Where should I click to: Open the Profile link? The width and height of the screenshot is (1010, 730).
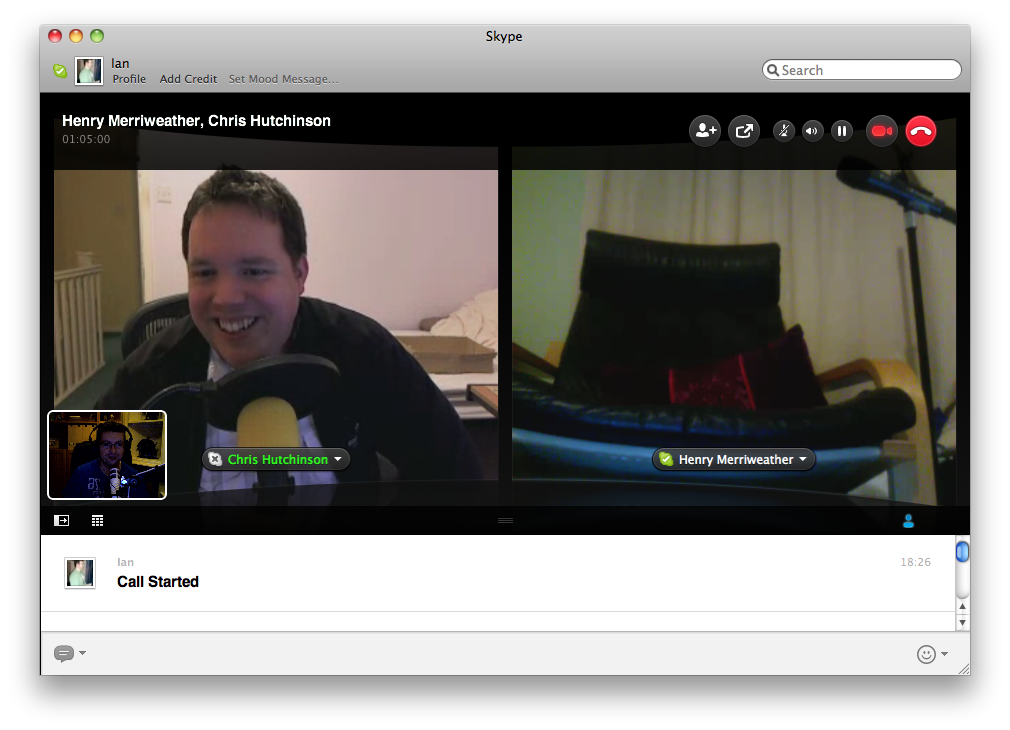click(x=129, y=79)
